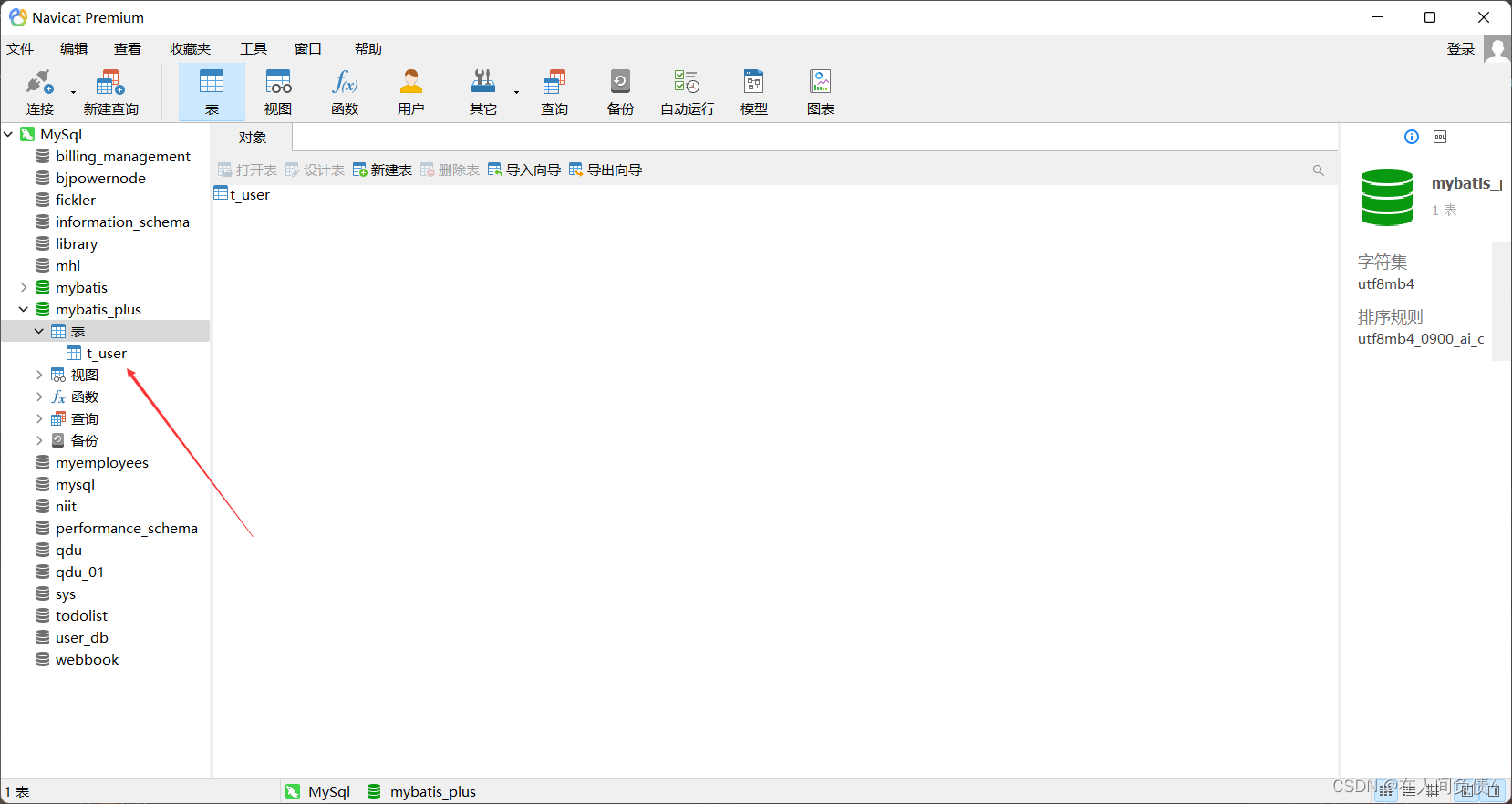Select the fickler database

(76, 200)
